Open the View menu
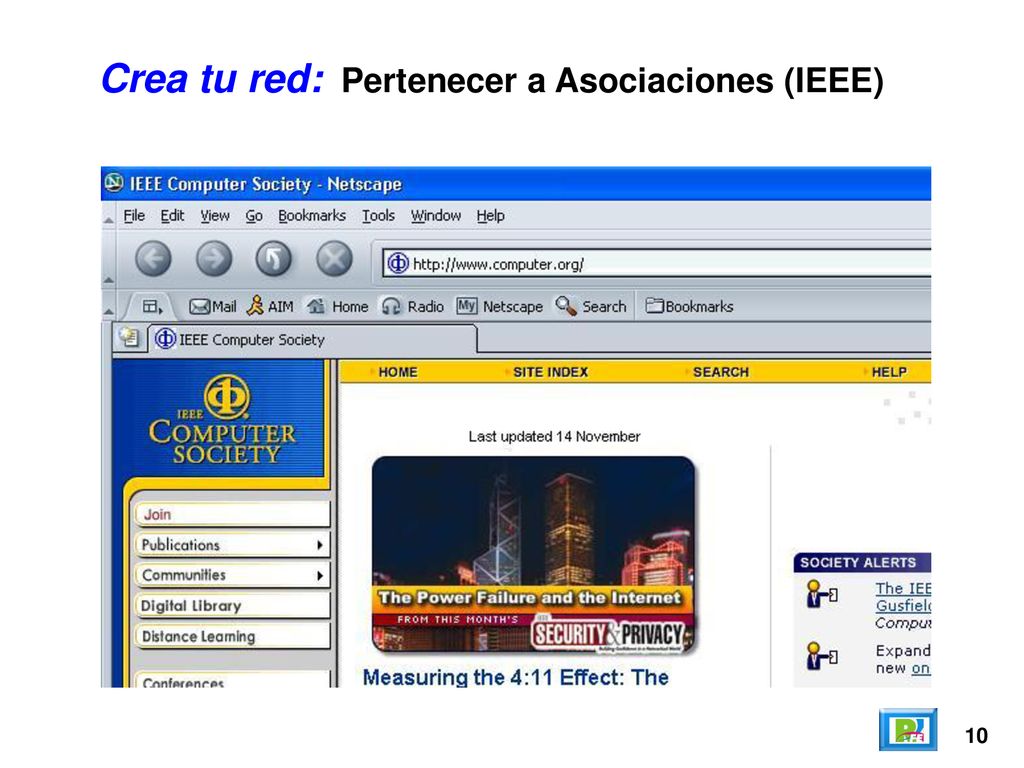The height and width of the screenshot is (768, 1024). [x=215, y=216]
